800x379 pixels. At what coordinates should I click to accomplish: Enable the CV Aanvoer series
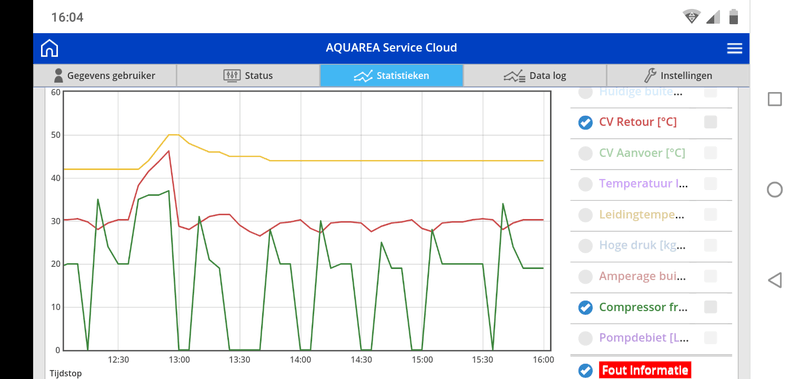tap(585, 153)
